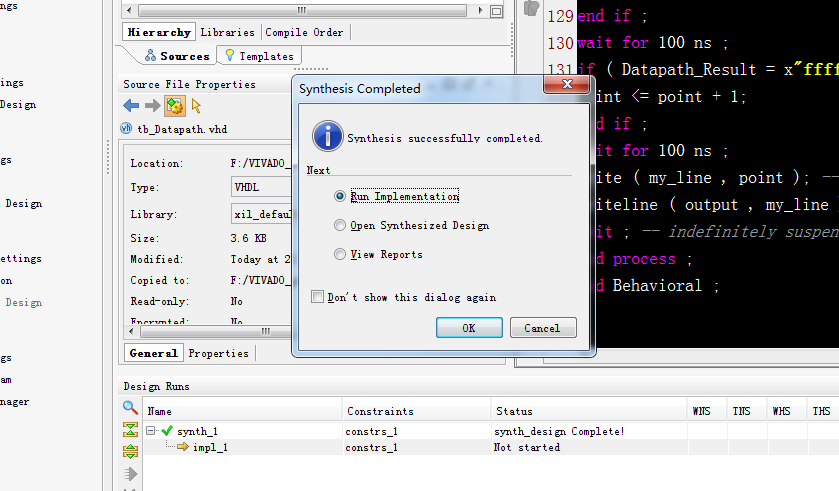Enable Don't show this dialog again
The width and height of the screenshot is (839, 491).
tap(317, 297)
